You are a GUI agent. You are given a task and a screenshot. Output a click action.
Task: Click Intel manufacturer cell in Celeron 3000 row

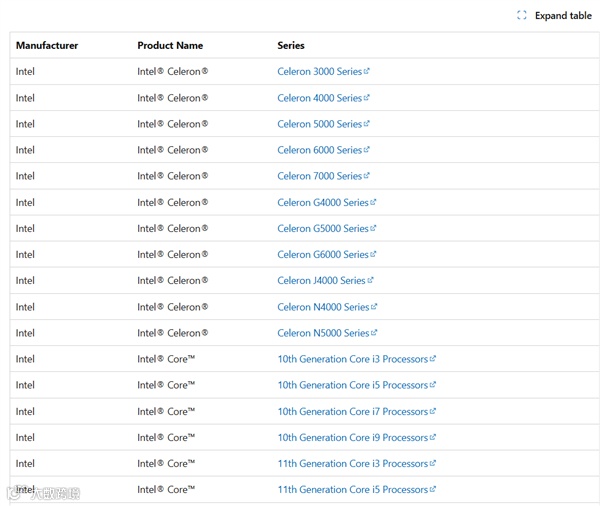[25, 72]
